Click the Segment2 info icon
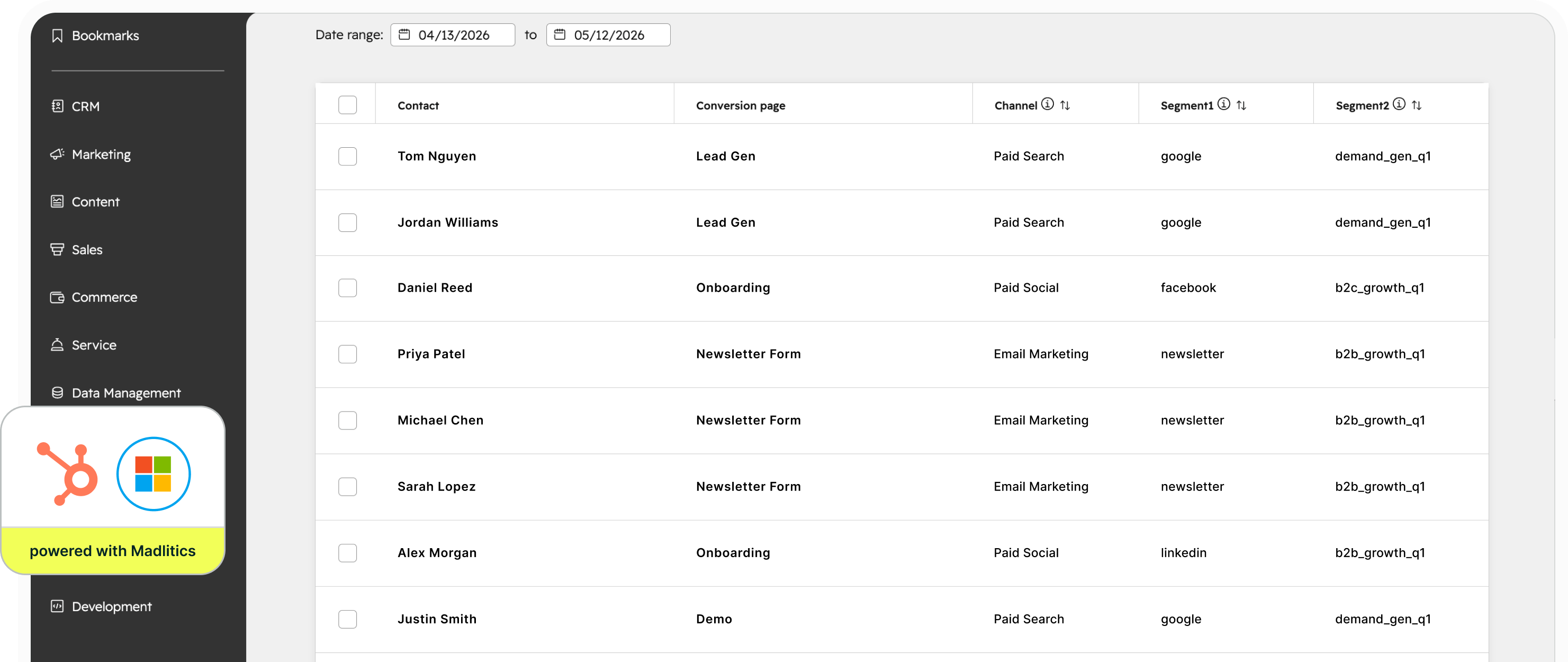This screenshot has width=1568, height=662. click(x=1399, y=104)
